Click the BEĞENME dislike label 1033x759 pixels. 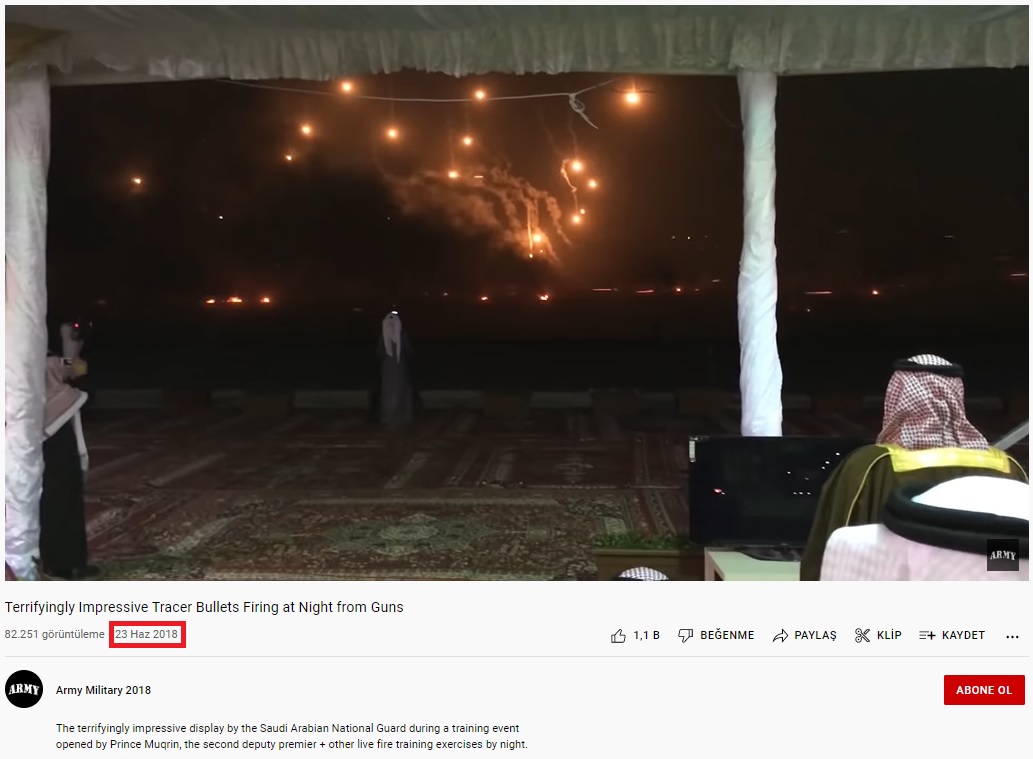point(727,635)
